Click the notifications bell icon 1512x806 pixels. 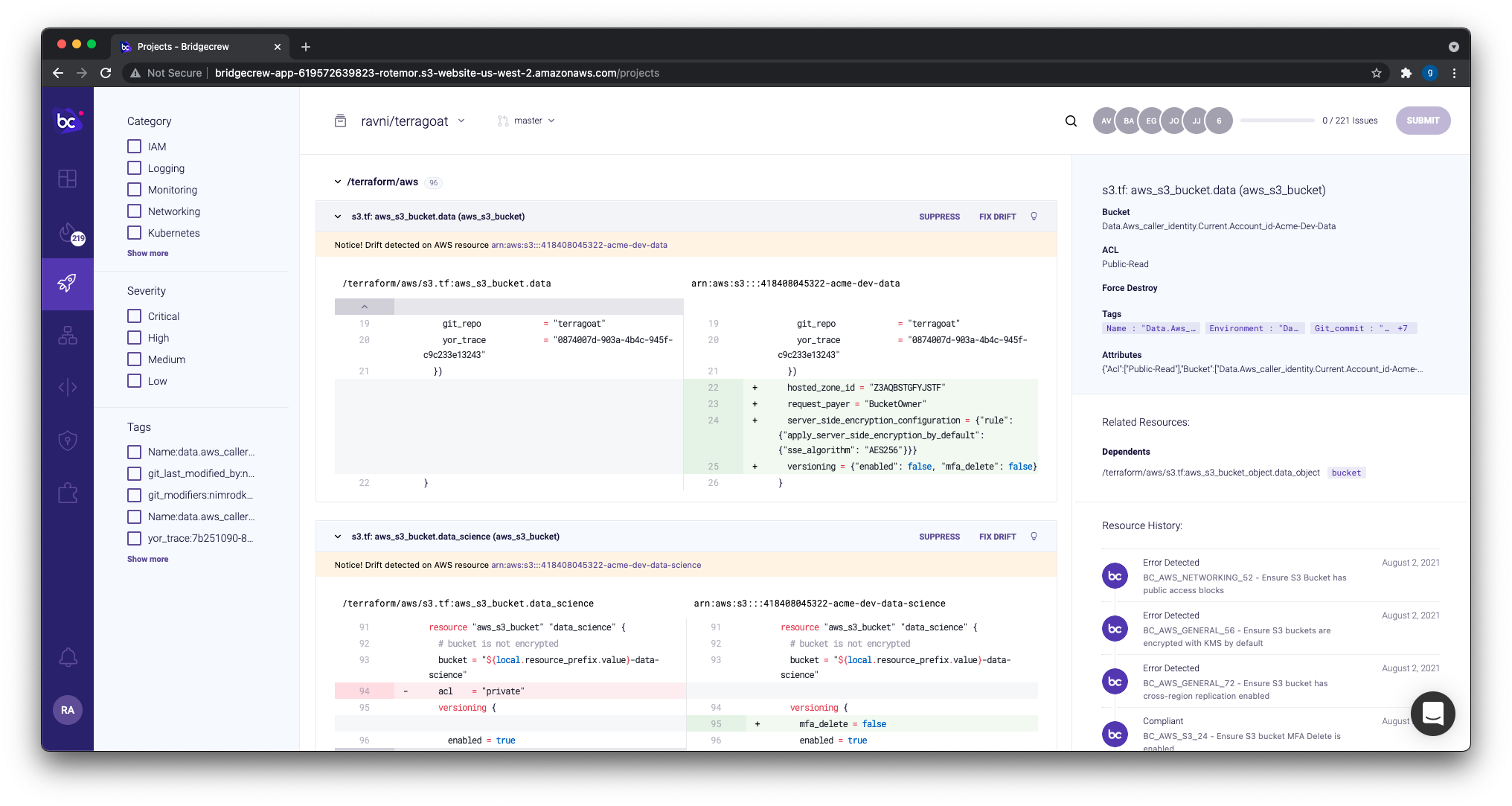[68, 657]
